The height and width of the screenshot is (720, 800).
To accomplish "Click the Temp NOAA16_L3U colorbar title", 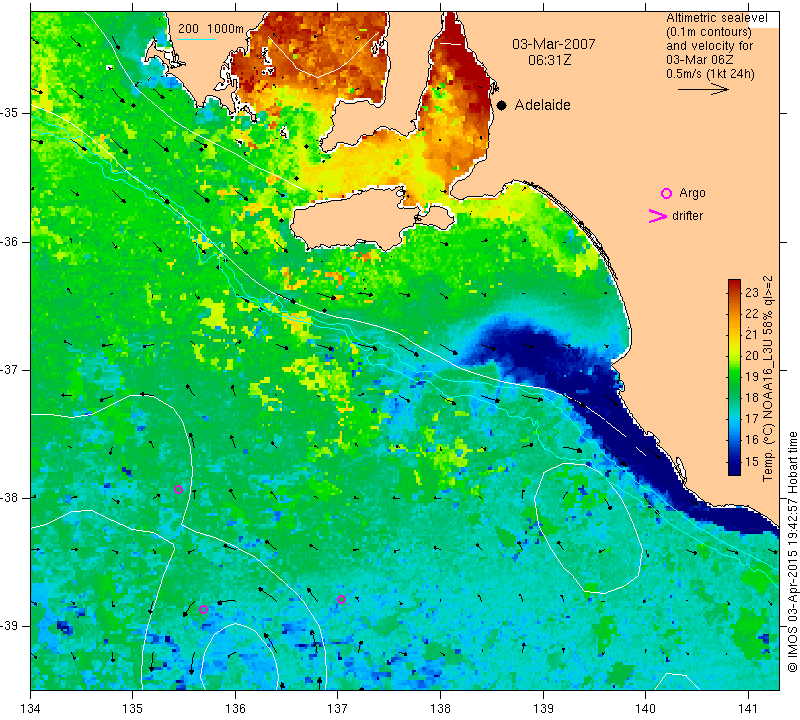I will (768, 378).
